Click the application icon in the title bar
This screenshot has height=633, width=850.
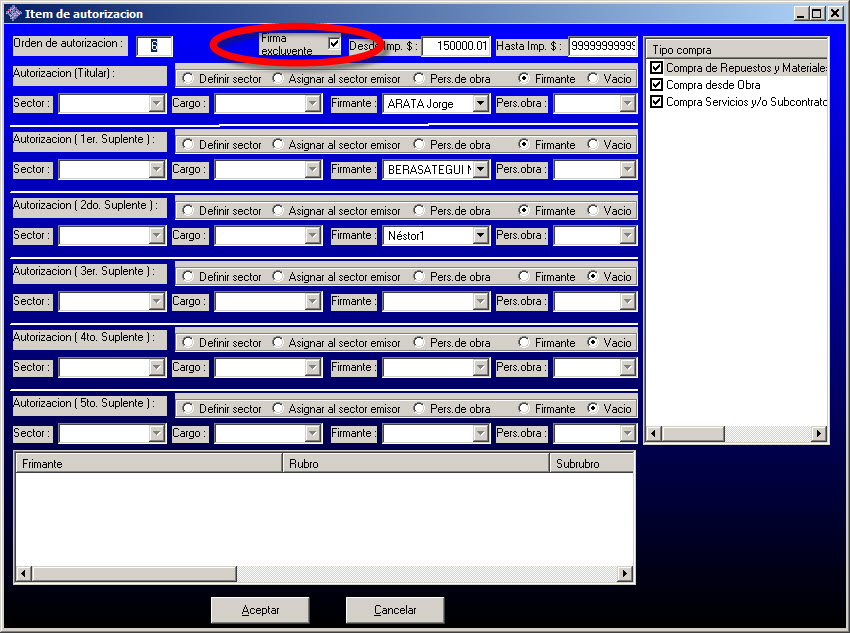(12, 13)
